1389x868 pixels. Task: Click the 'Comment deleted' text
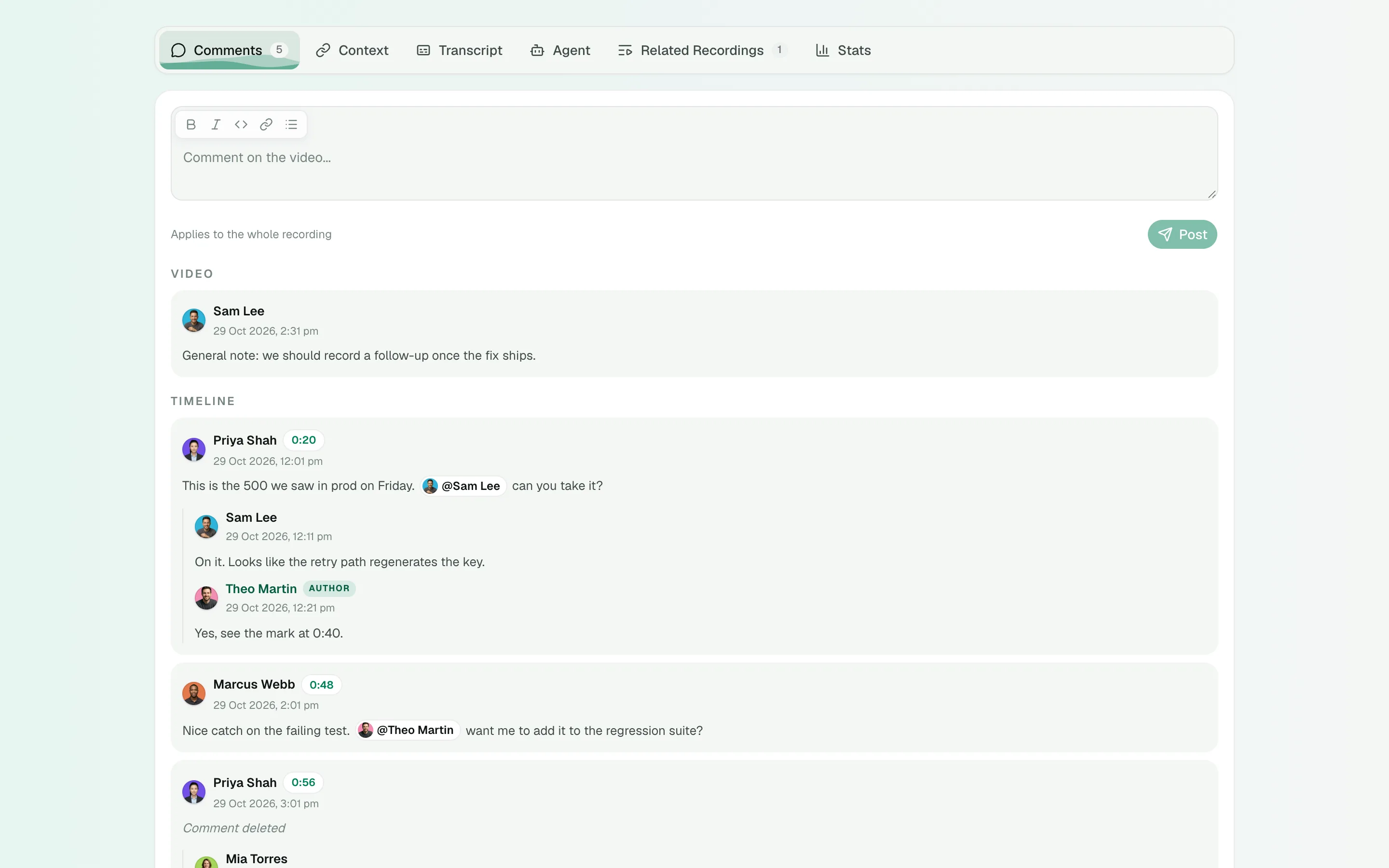[x=233, y=828]
